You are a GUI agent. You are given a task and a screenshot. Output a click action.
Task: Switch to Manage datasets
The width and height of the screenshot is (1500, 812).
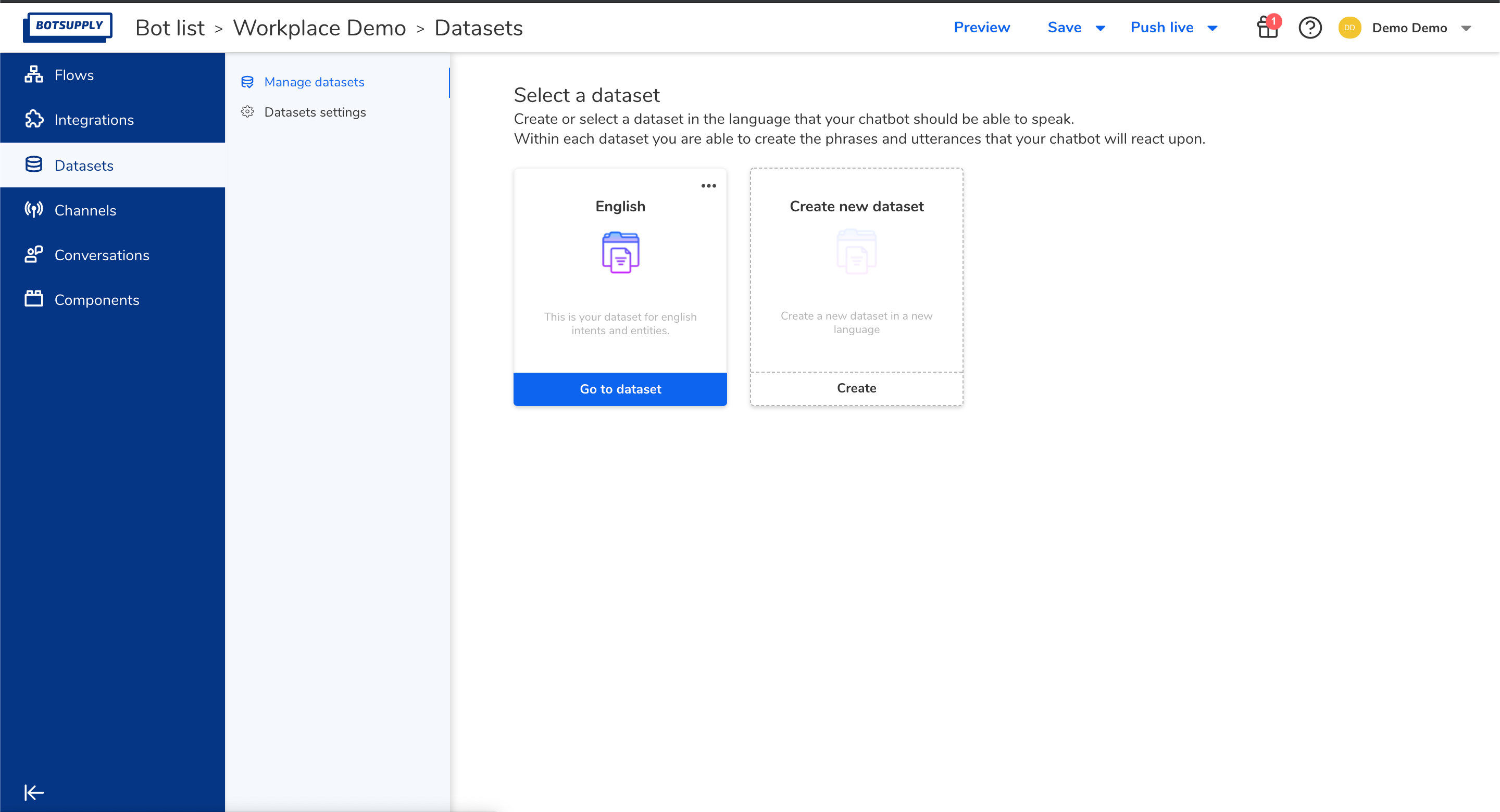315,82
